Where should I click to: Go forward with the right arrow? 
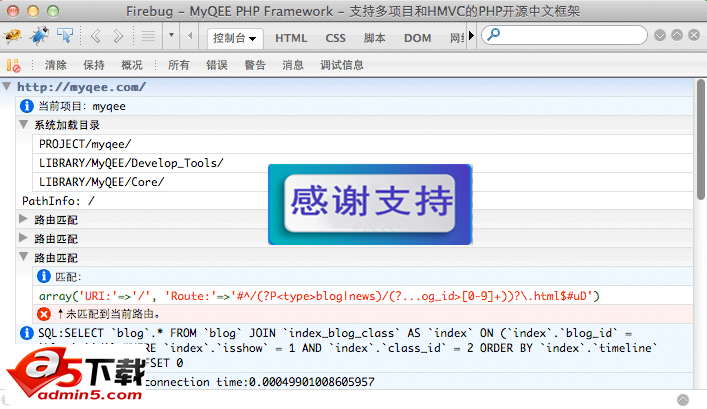click(x=118, y=36)
